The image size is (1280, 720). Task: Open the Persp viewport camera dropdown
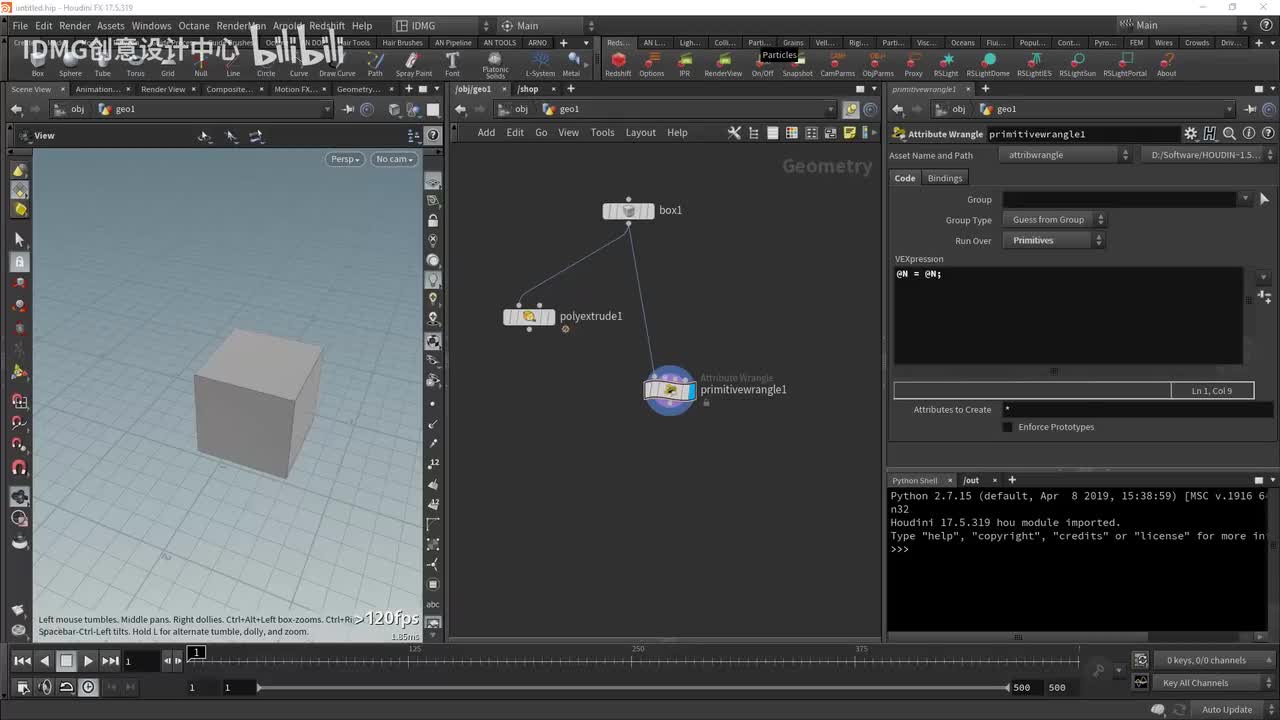point(344,159)
